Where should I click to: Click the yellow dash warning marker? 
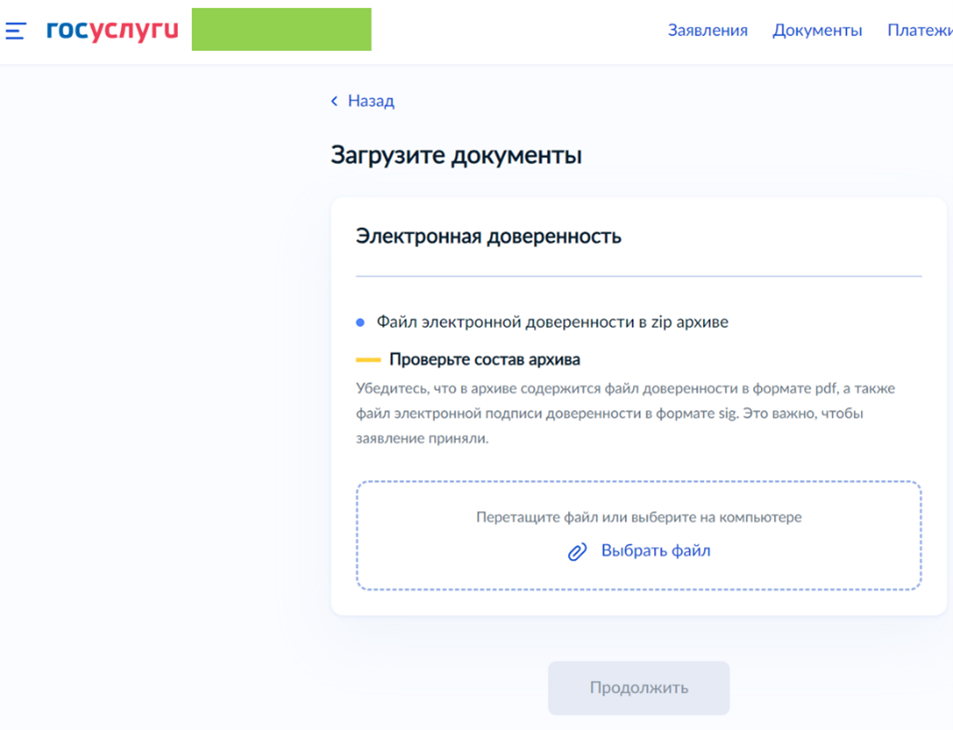tap(368, 360)
